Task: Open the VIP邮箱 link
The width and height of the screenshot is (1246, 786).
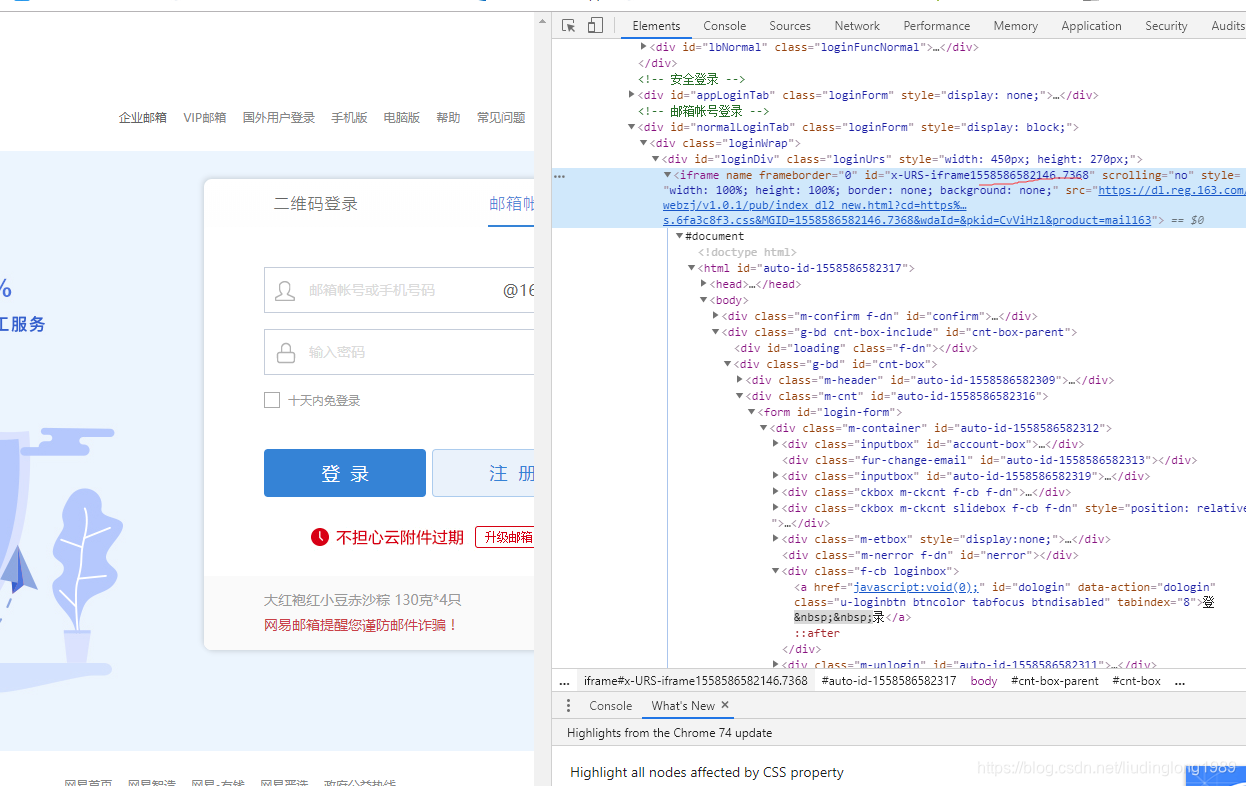Action: 205,118
